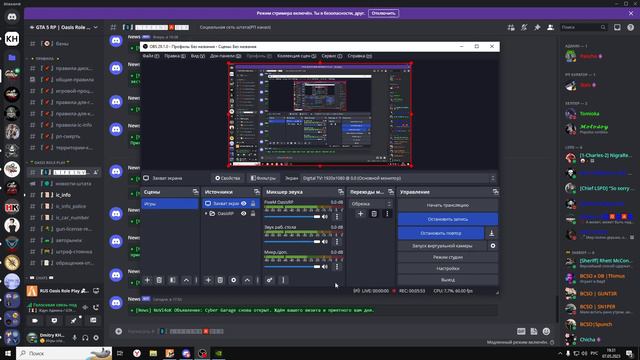Open the OBS Вид menu
The width and height of the screenshot is (640, 360).
pyautogui.click(x=198, y=56)
